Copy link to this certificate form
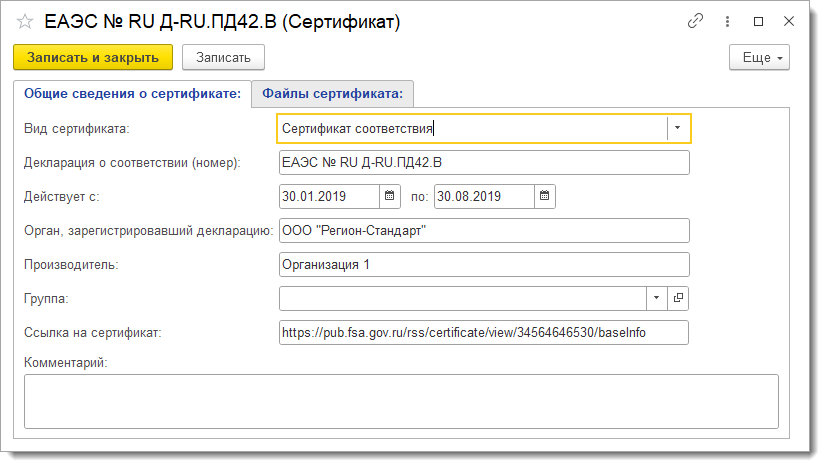Viewport: 825px width, 467px height. click(695, 21)
